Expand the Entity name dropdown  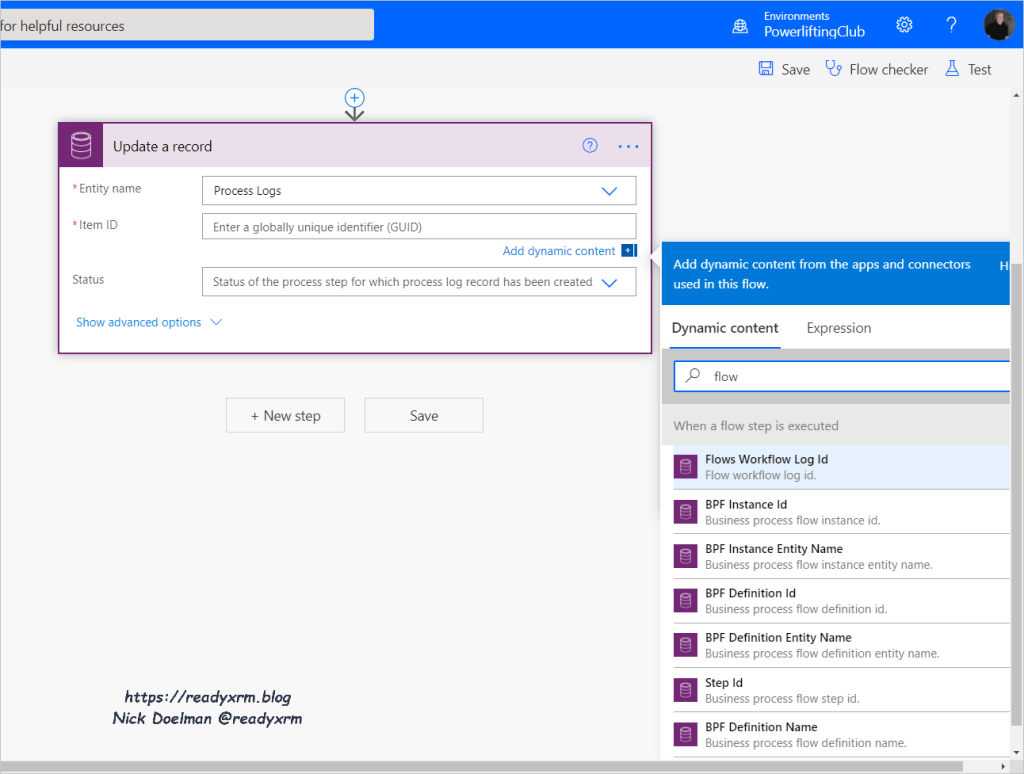(x=609, y=191)
